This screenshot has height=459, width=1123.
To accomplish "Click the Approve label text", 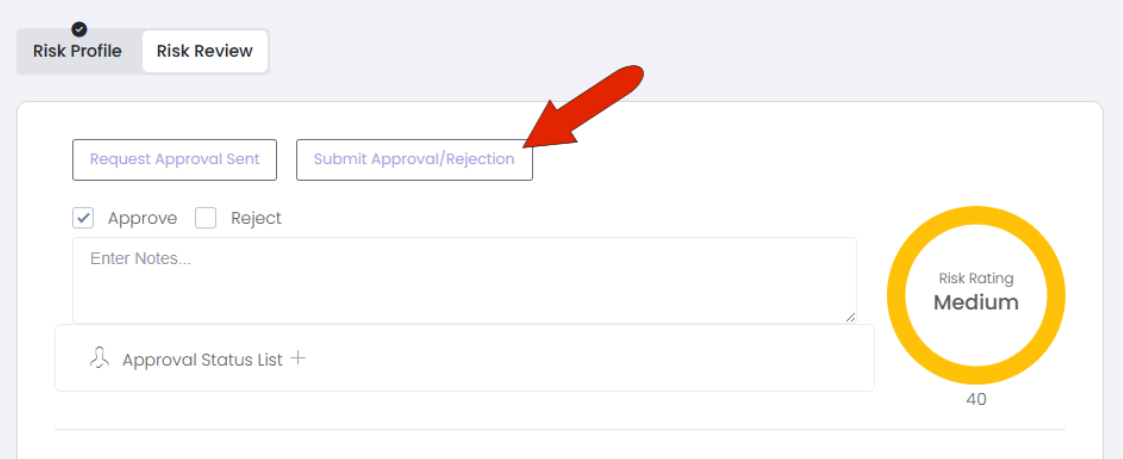I will (143, 218).
